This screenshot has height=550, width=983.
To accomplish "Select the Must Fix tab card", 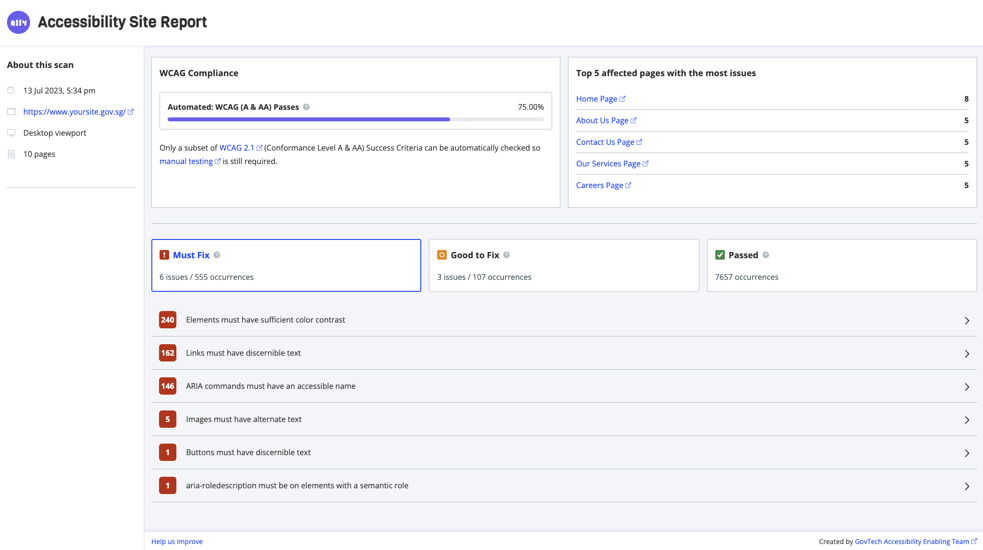I will [286, 265].
